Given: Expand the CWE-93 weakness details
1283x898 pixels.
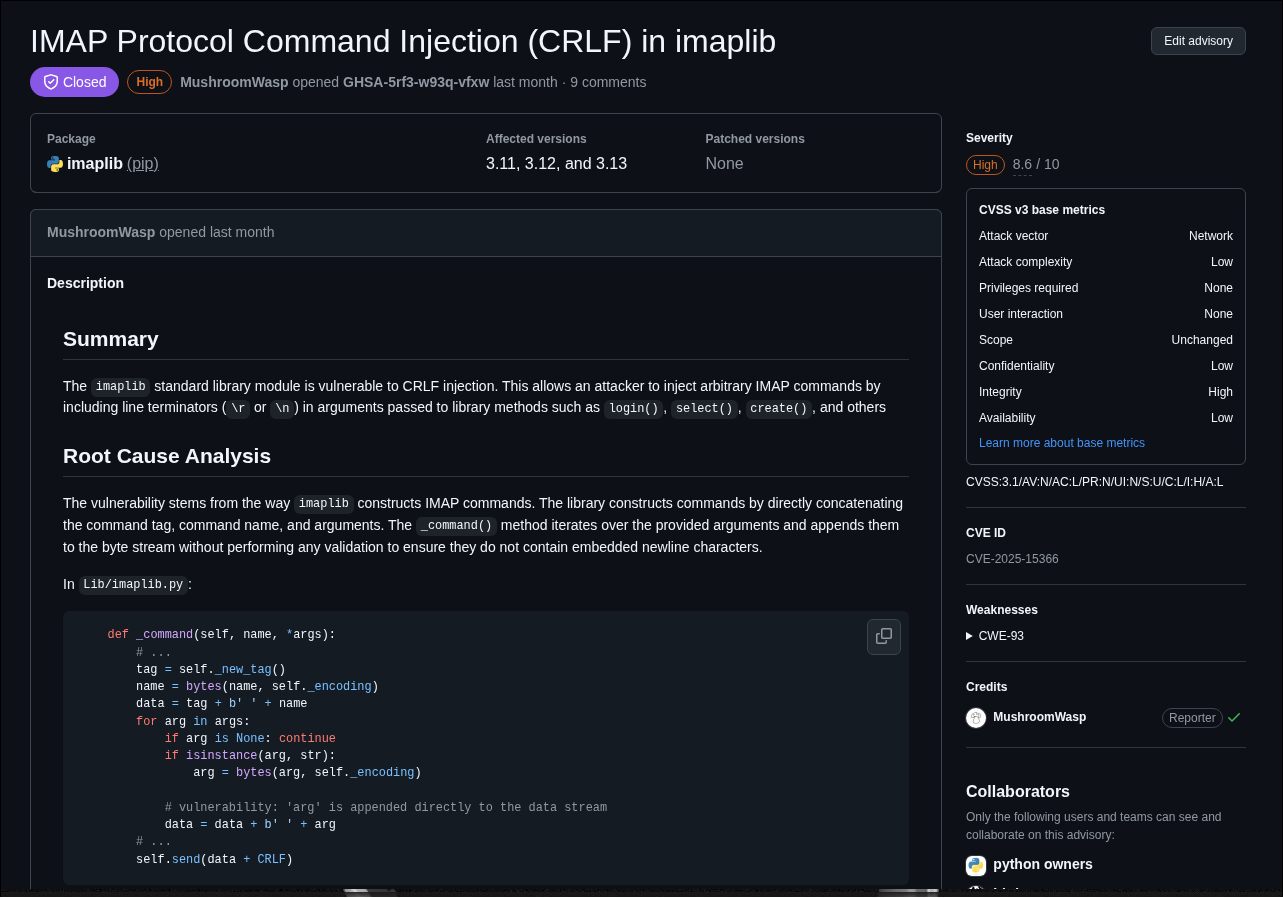Looking at the screenshot, I should pyautogui.click(x=995, y=636).
